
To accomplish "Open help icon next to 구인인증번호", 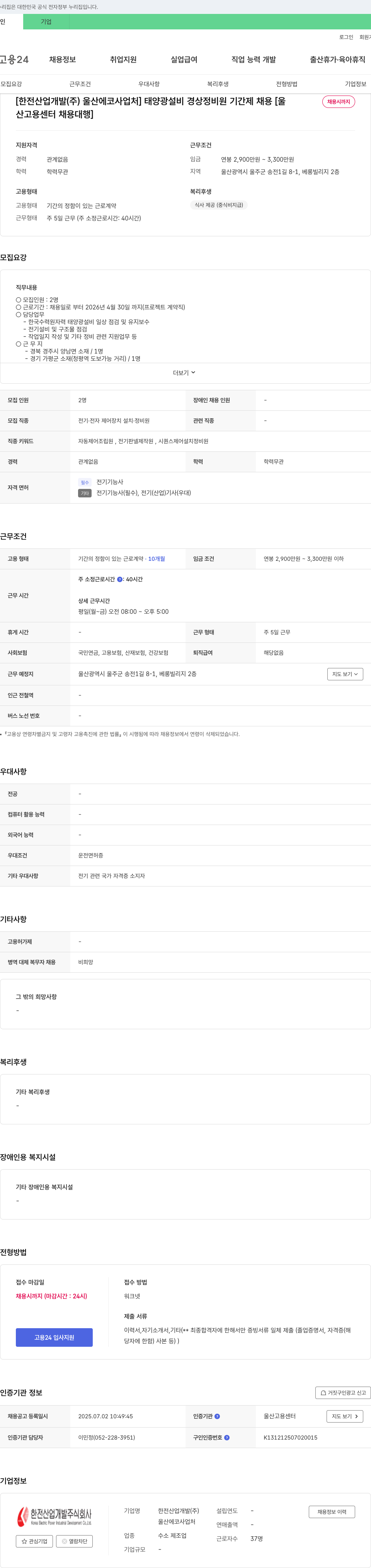I will click(x=227, y=1438).
